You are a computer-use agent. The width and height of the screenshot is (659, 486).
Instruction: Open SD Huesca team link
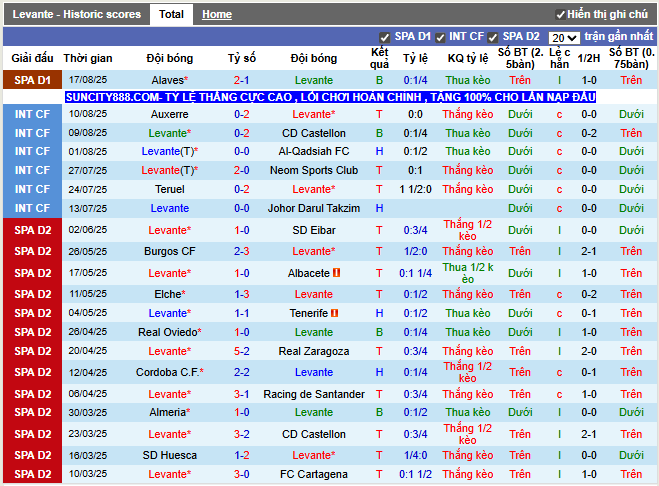coord(169,455)
